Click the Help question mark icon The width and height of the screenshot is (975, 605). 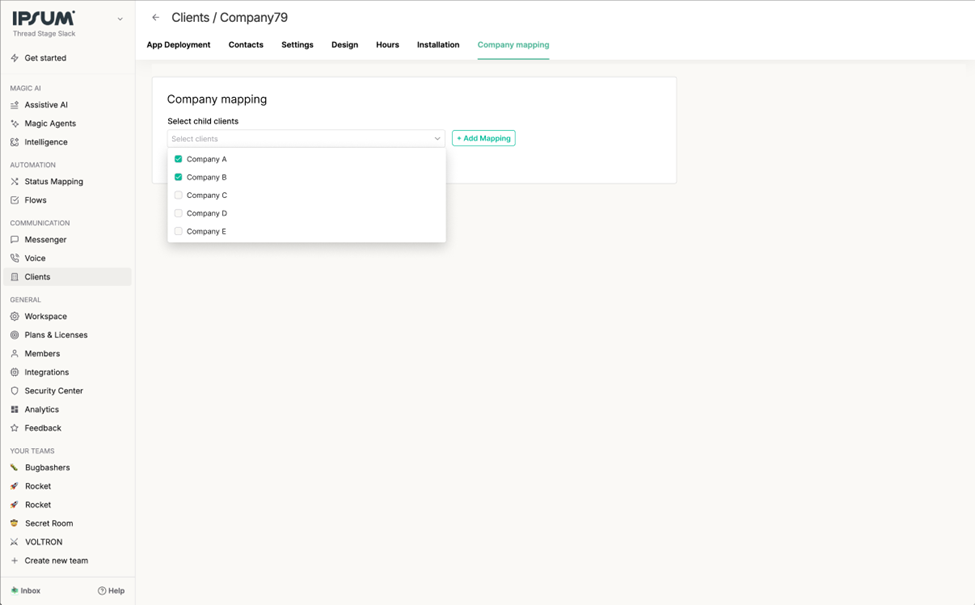[x=101, y=591]
